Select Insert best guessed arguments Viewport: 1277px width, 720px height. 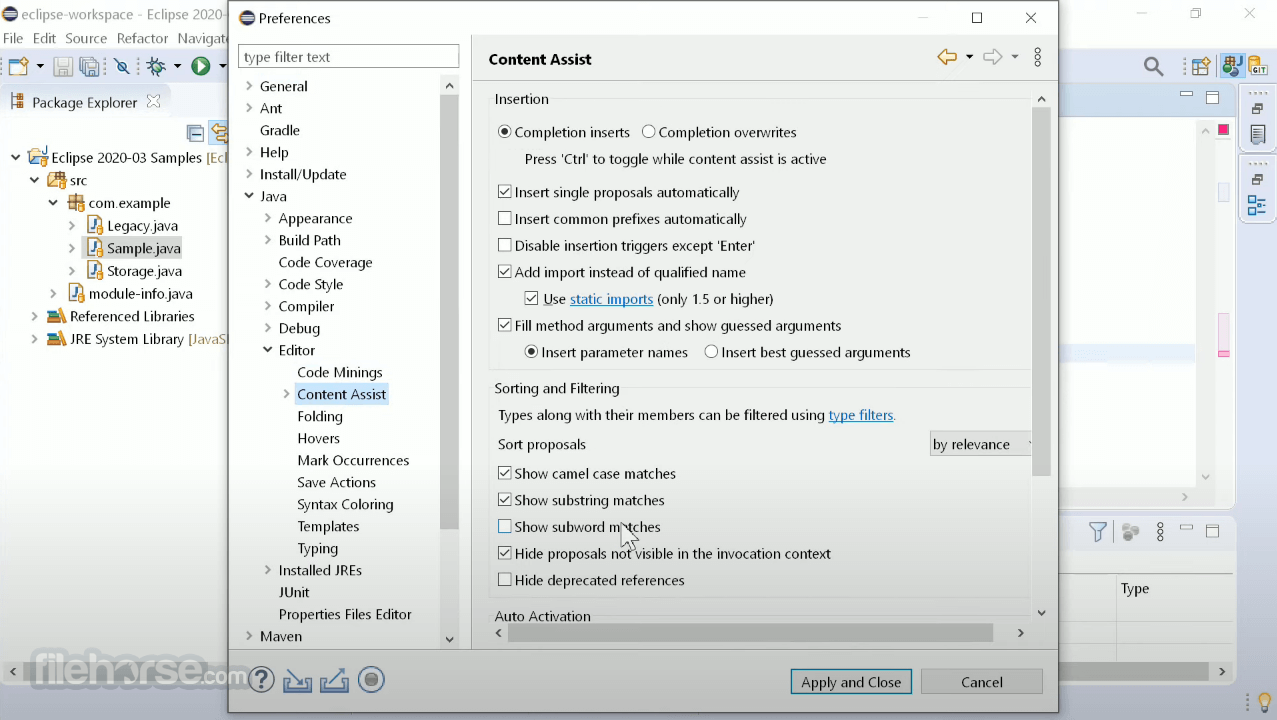711,352
